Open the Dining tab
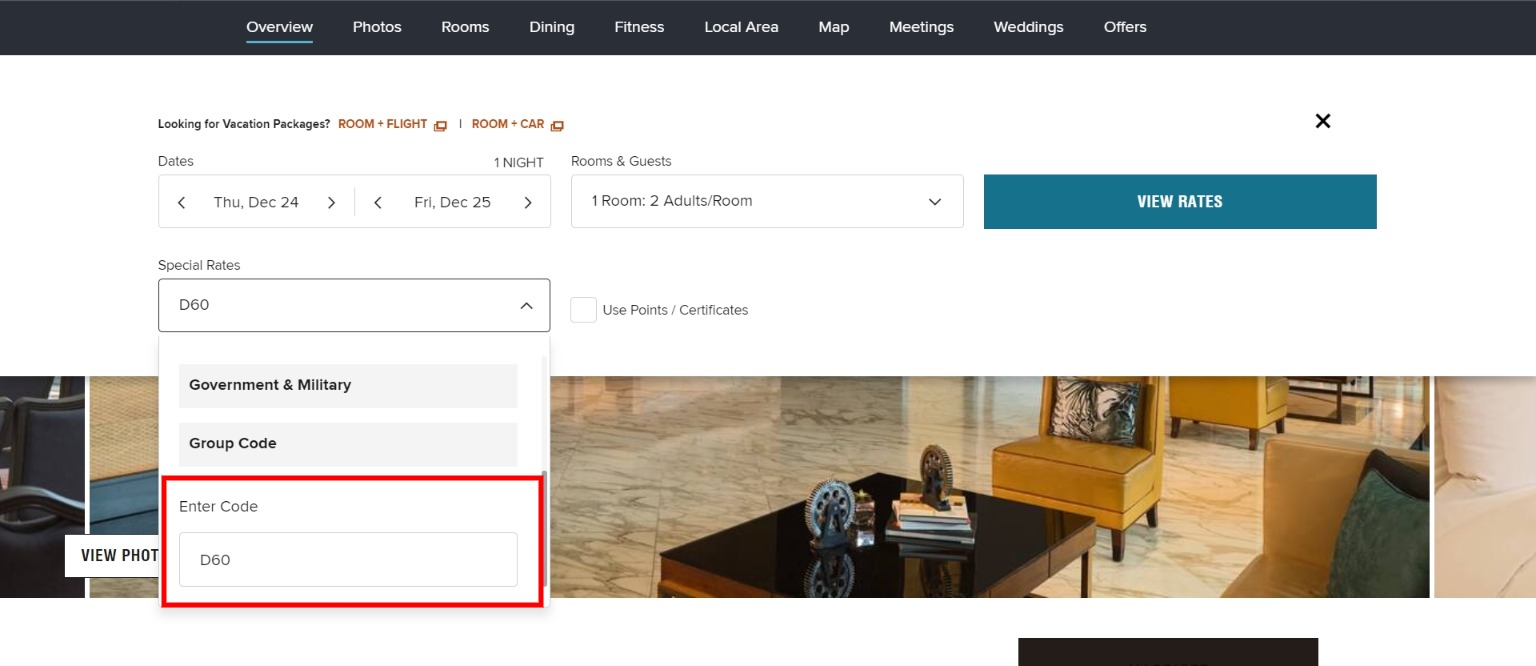This screenshot has height=666, width=1536. 552,27
